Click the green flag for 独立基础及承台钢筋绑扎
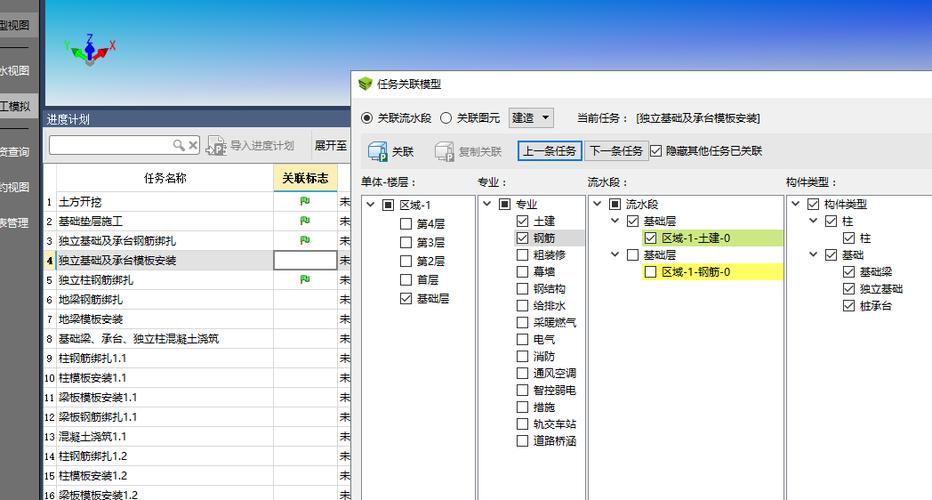932x500 pixels. pos(305,240)
